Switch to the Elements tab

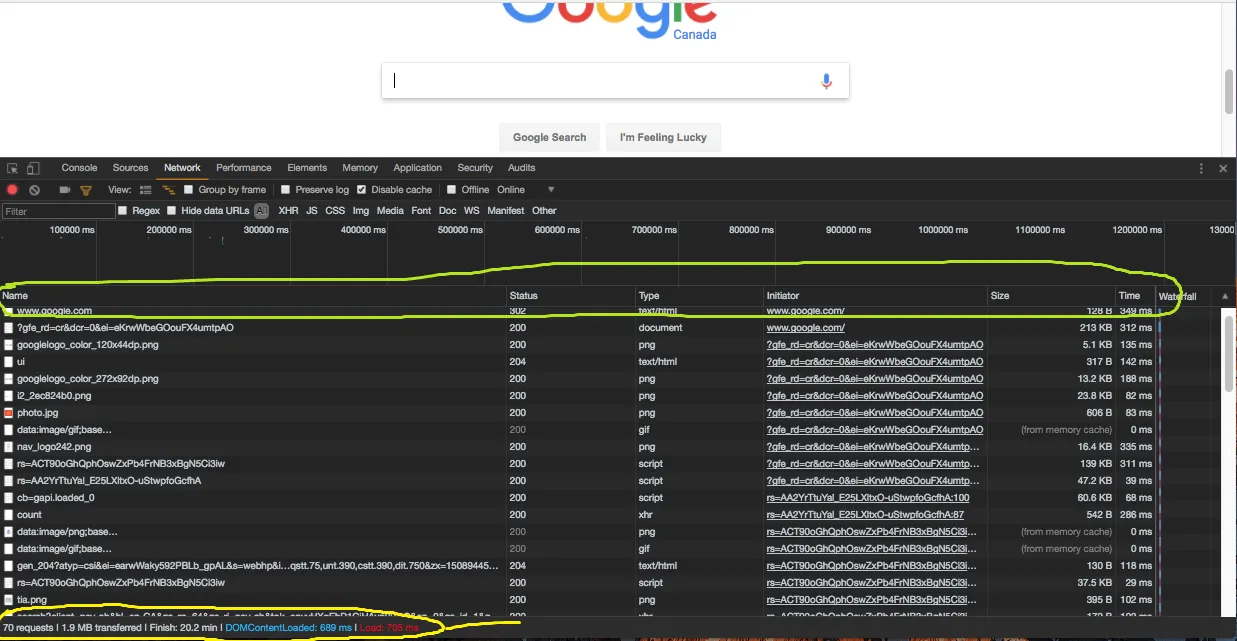coord(307,168)
